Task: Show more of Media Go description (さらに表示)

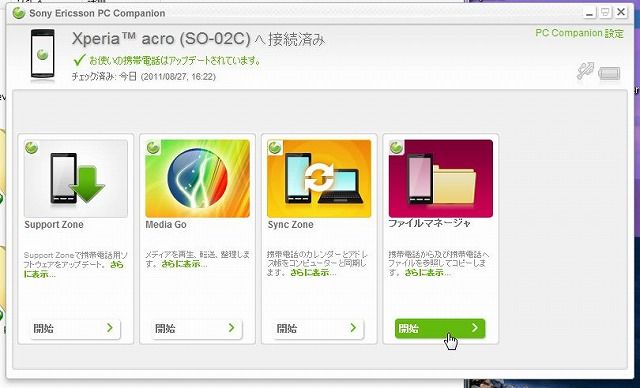Action: [x=184, y=264]
